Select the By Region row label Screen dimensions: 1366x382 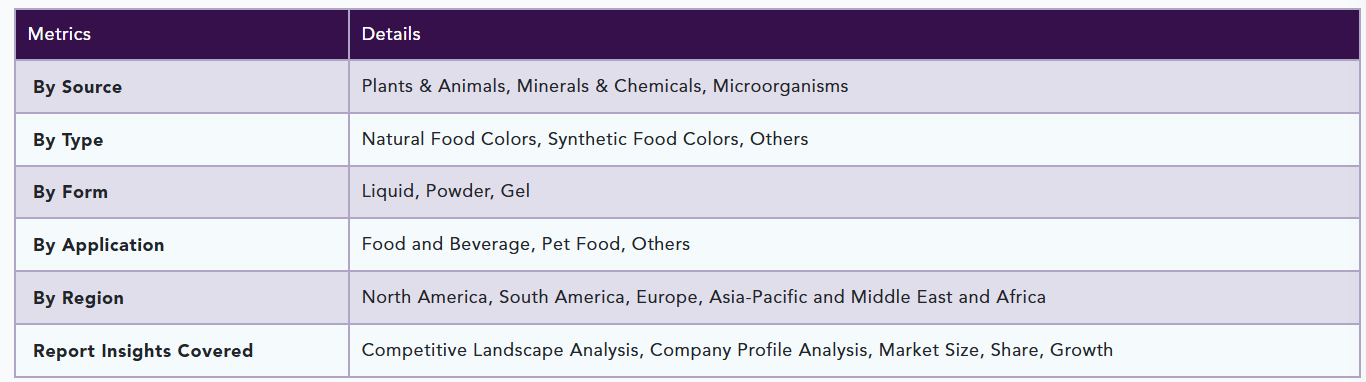(78, 298)
